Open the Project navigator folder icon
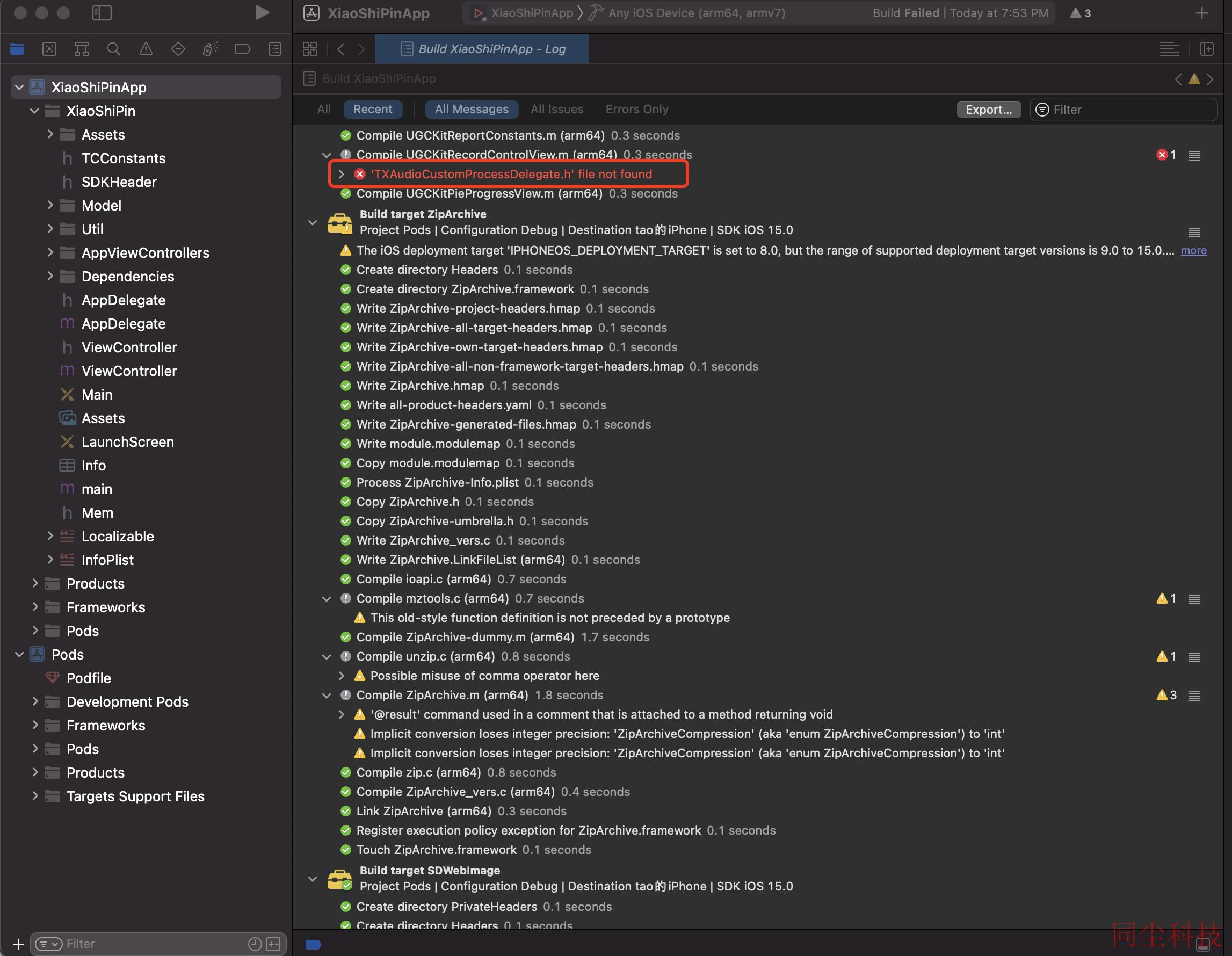 tap(17, 49)
